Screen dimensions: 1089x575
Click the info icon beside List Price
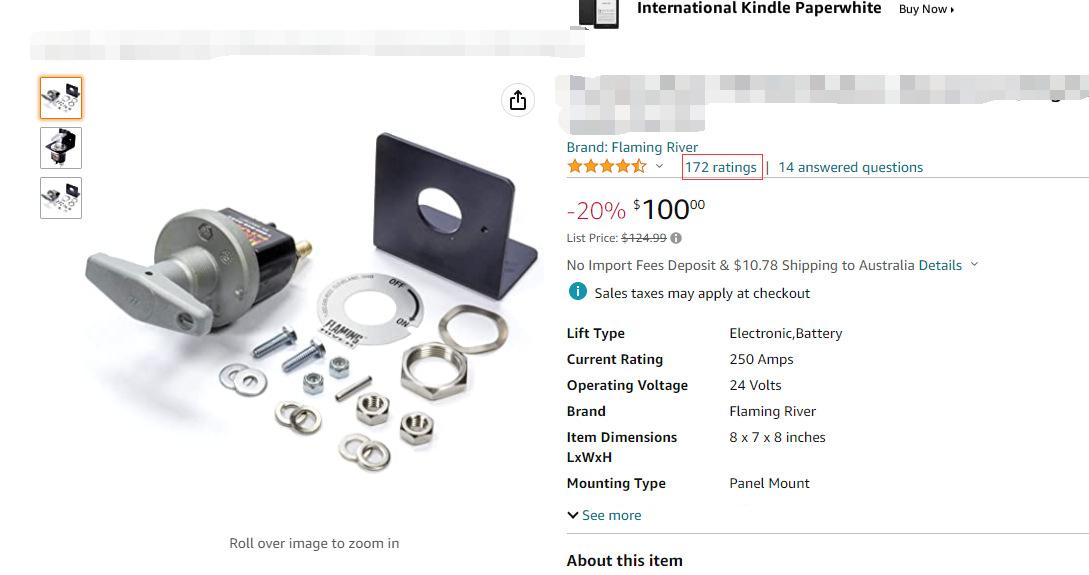click(676, 238)
